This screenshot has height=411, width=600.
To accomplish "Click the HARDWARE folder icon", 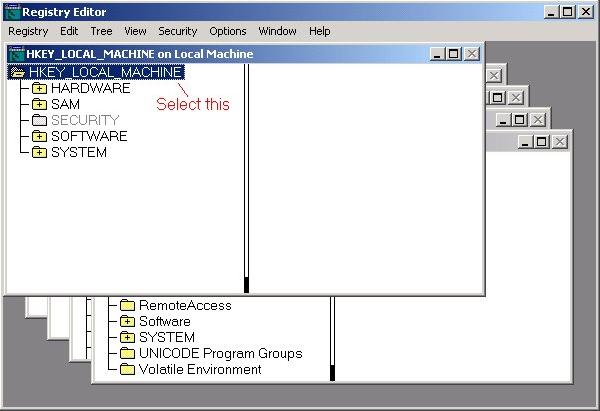I will (x=39, y=89).
